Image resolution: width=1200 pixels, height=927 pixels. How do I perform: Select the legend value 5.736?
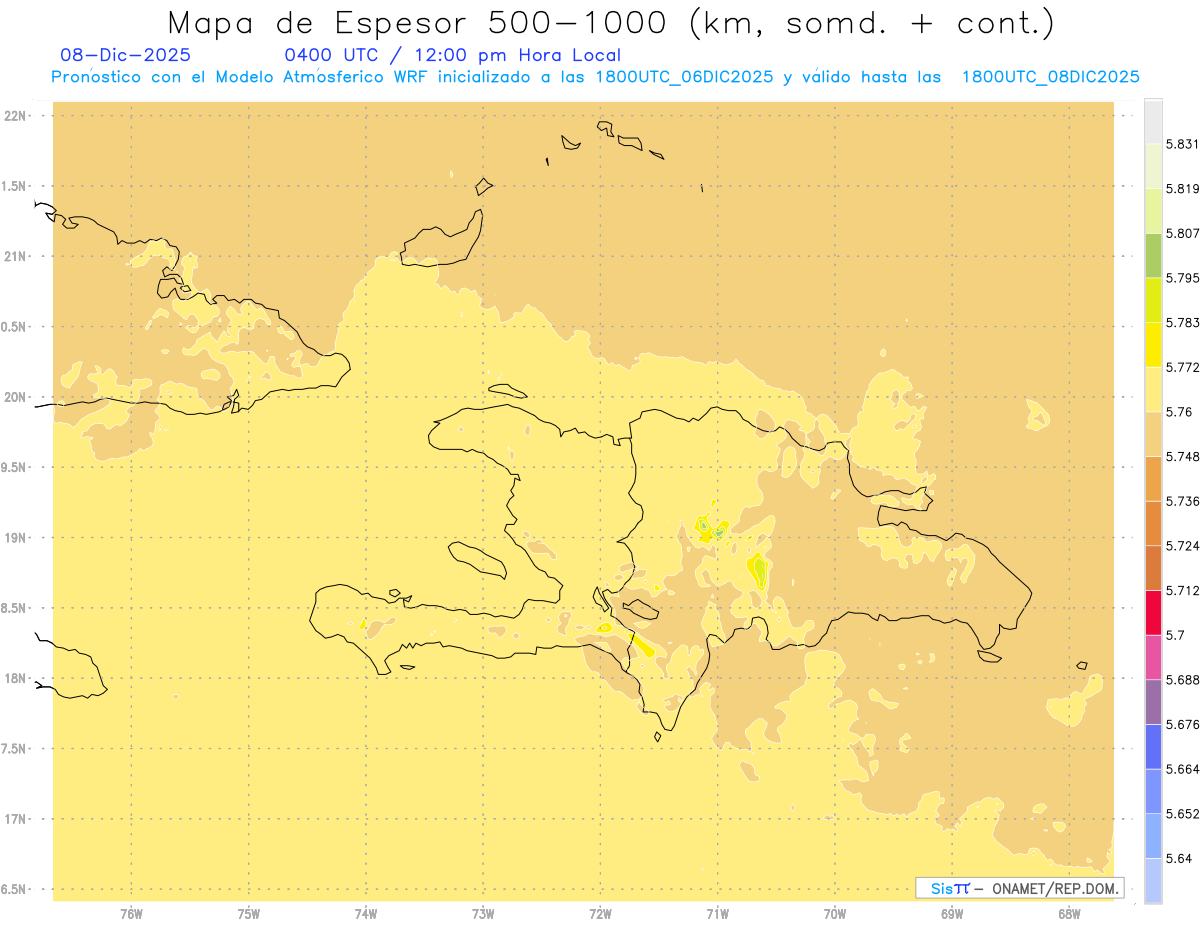1183,501
